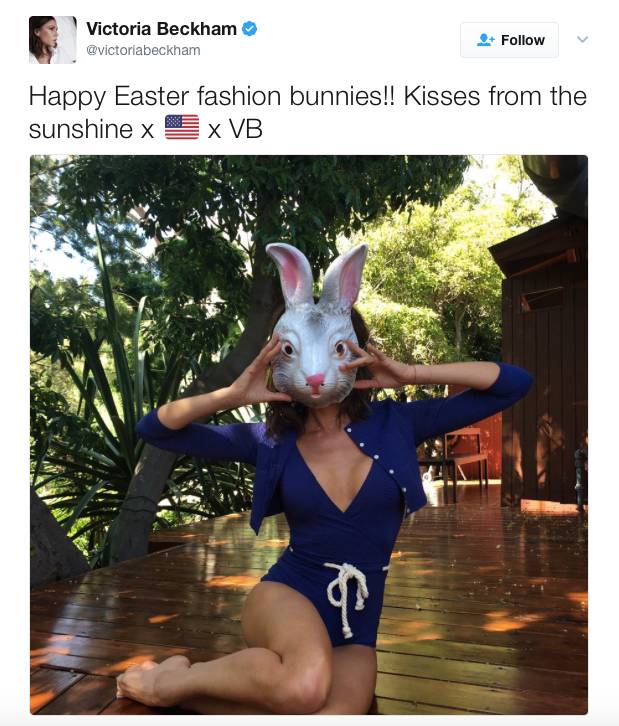Open the @victoriabeckham handle link
619x726 pixels.
143,50
